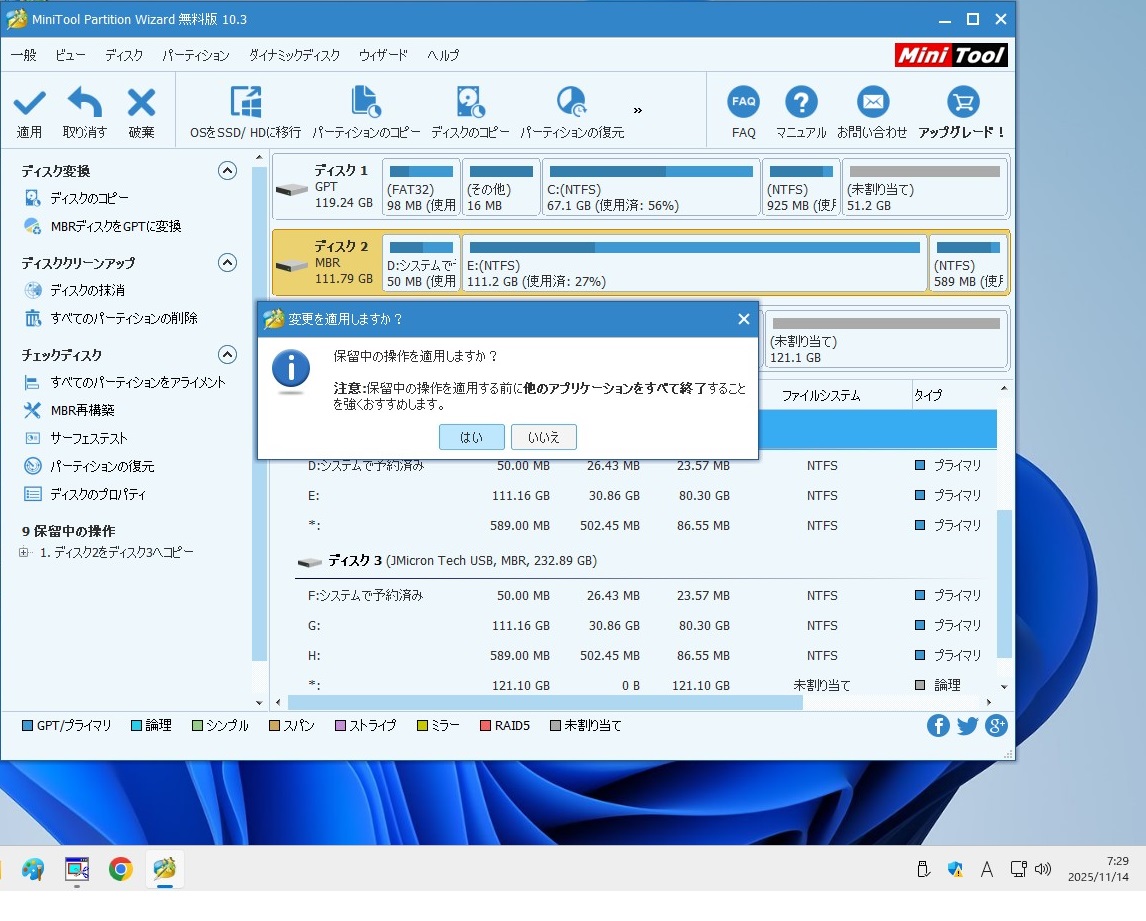Viewport: 1146px width, 921px height.
Task: Open the ウィザード menu
Action: click(x=383, y=55)
